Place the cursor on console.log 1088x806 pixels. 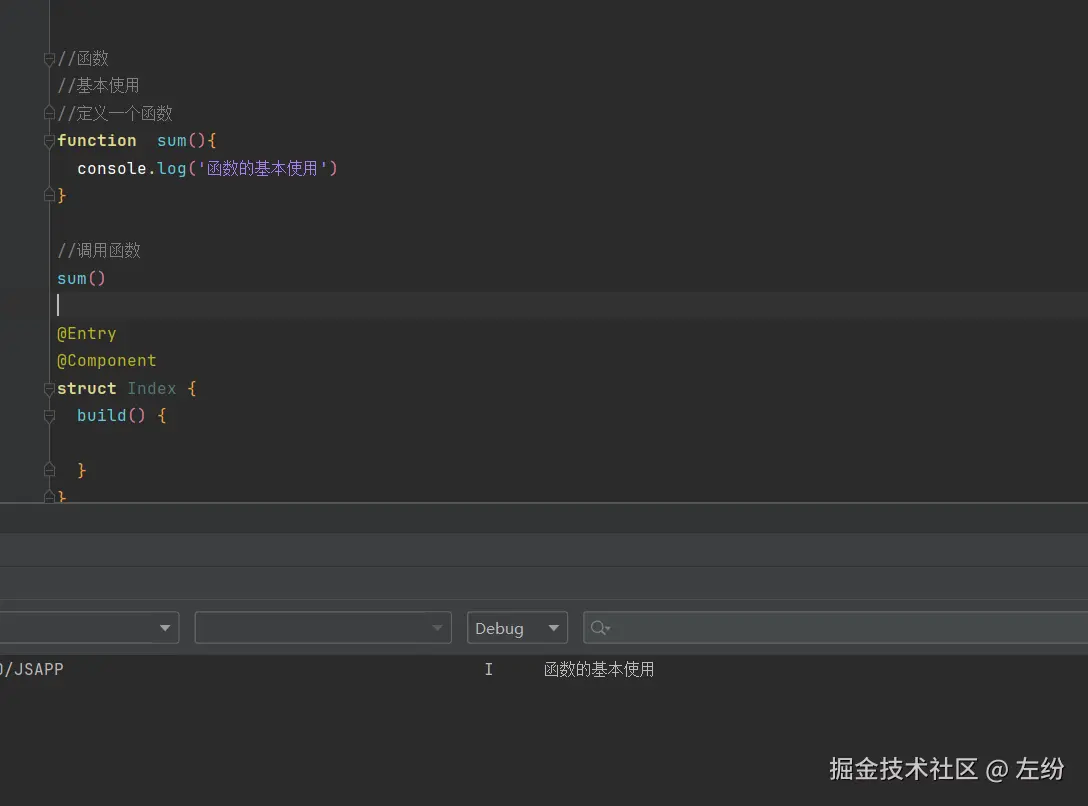coord(132,169)
